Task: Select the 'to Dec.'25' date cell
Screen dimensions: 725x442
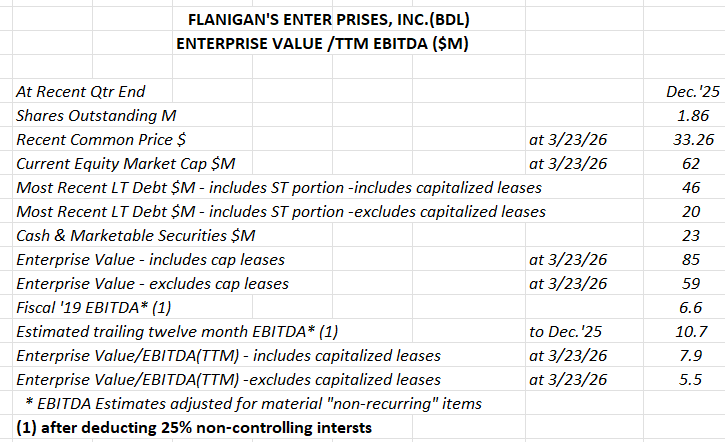Action: [x=565, y=332]
